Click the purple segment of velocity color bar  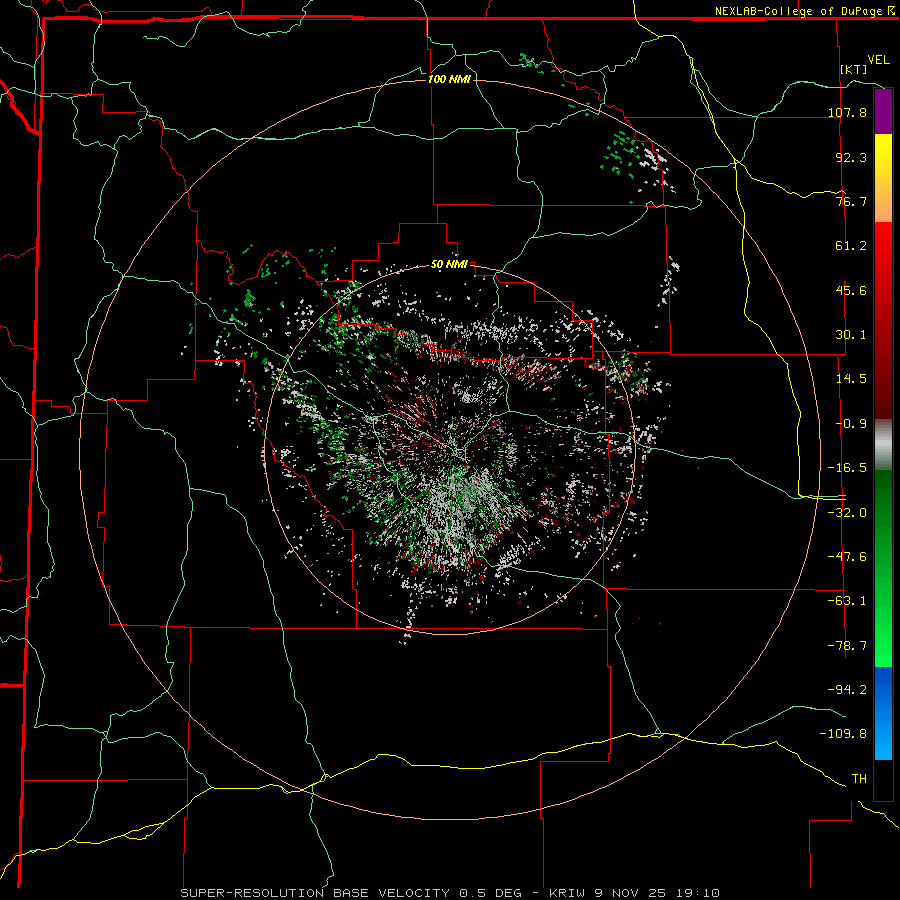(883, 111)
